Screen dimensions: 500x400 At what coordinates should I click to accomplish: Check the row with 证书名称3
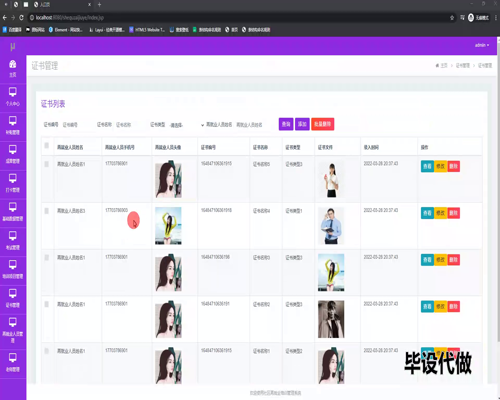[47, 257]
